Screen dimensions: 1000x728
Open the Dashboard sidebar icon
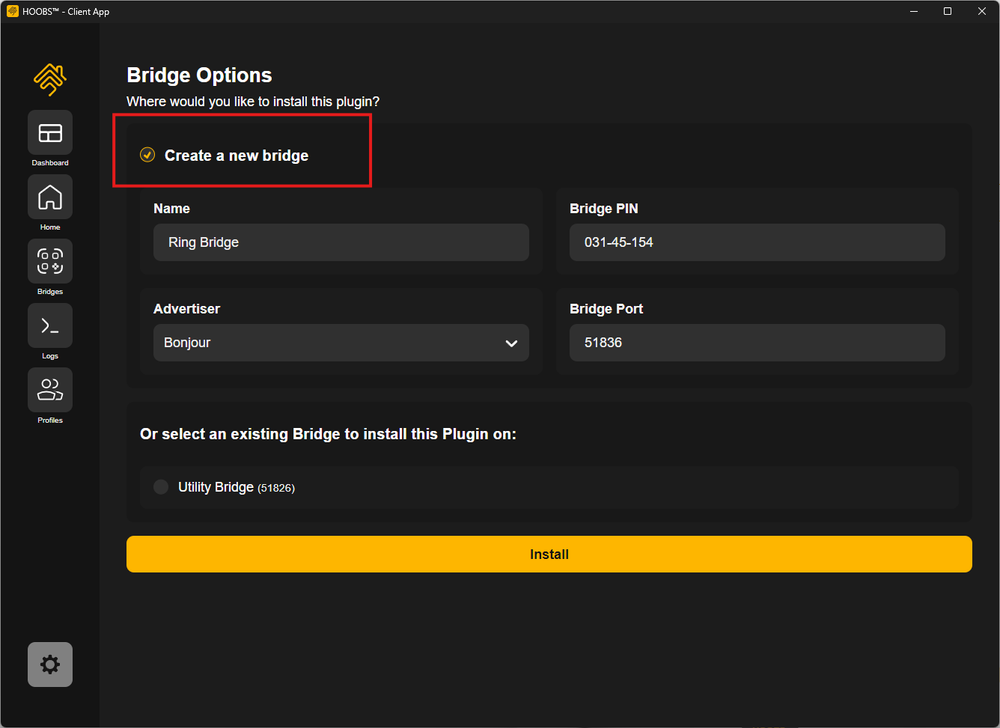coord(50,133)
